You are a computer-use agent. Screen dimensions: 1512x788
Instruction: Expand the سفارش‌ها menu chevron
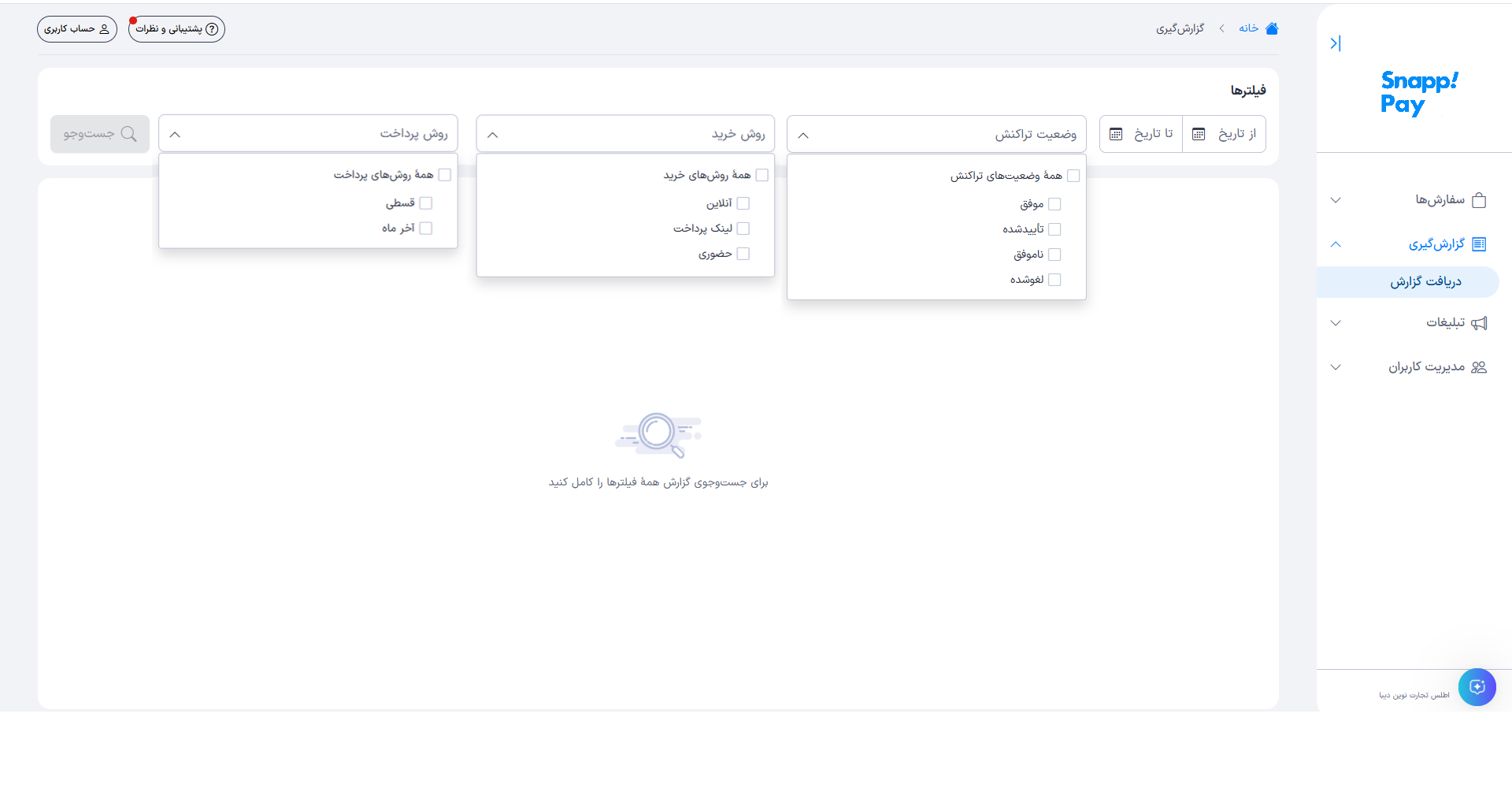click(1336, 200)
